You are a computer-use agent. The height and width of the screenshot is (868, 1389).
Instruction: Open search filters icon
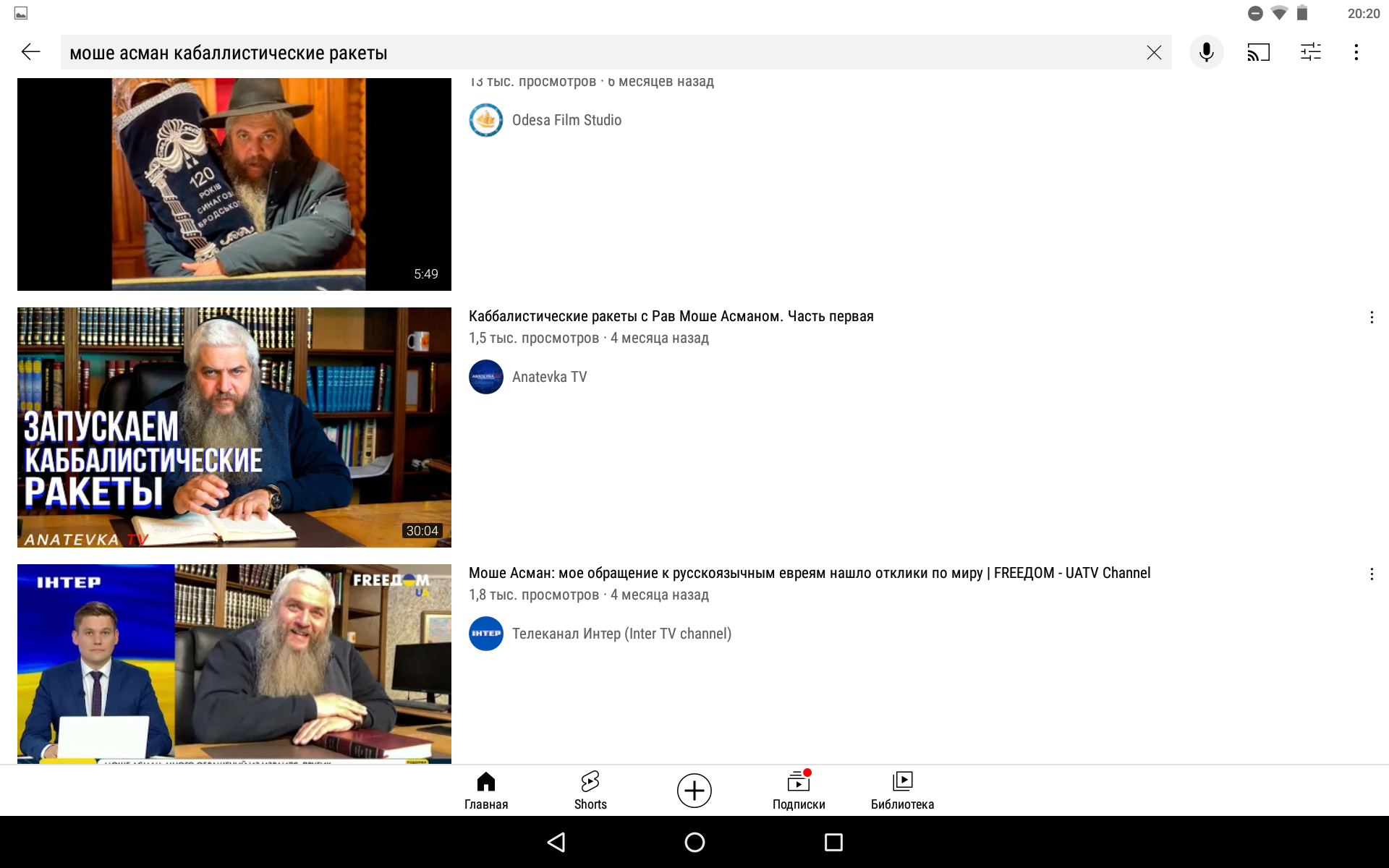tap(1310, 52)
